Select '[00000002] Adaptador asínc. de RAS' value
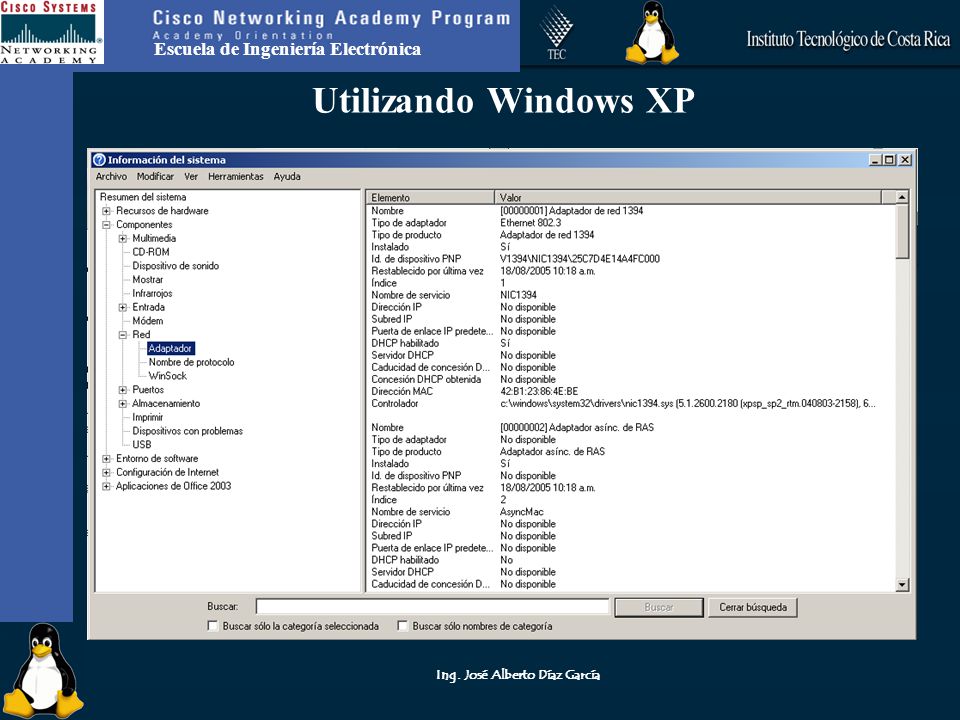This screenshot has height=720, width=960. click(x=577, y=427)
